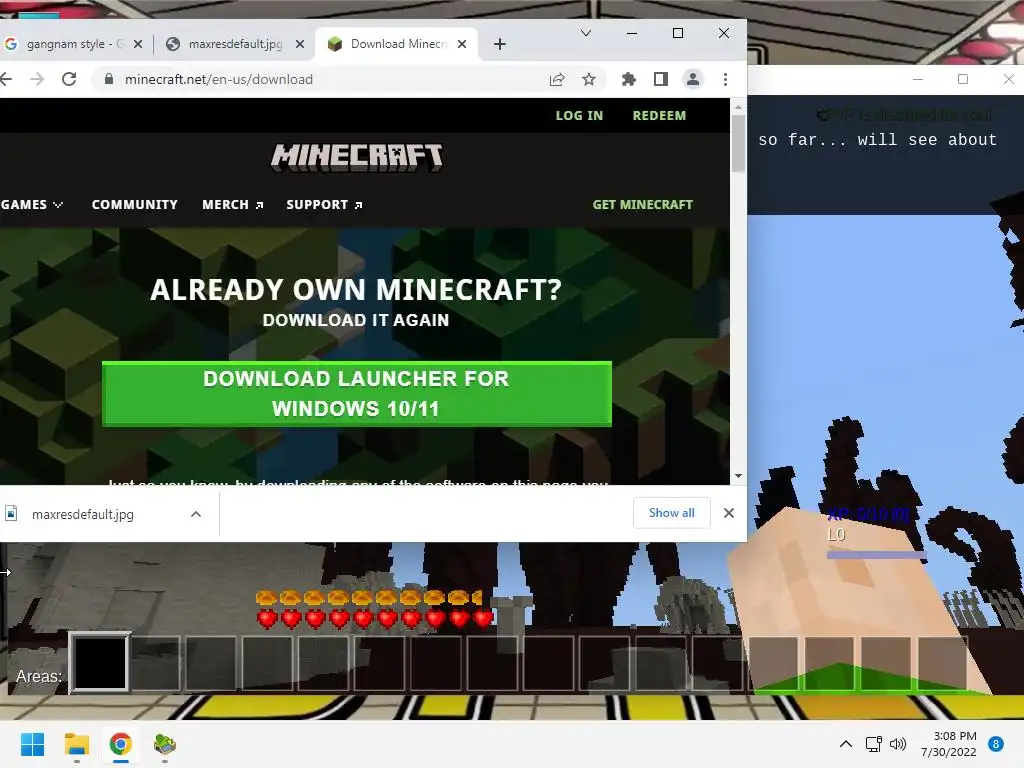Click the Minecraft logo
The width and height of the screenshot is (1024, 768).
coord(357,157)
